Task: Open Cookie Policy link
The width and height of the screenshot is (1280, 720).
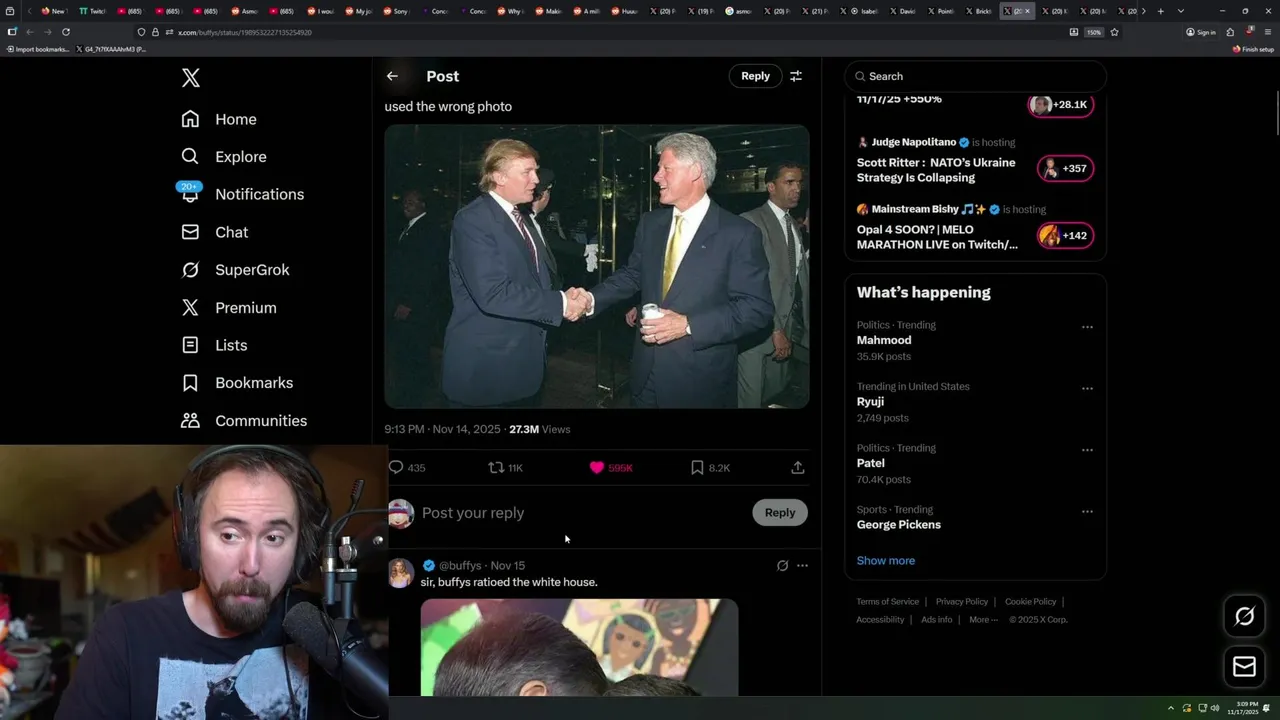Action: pos(1030,602)
